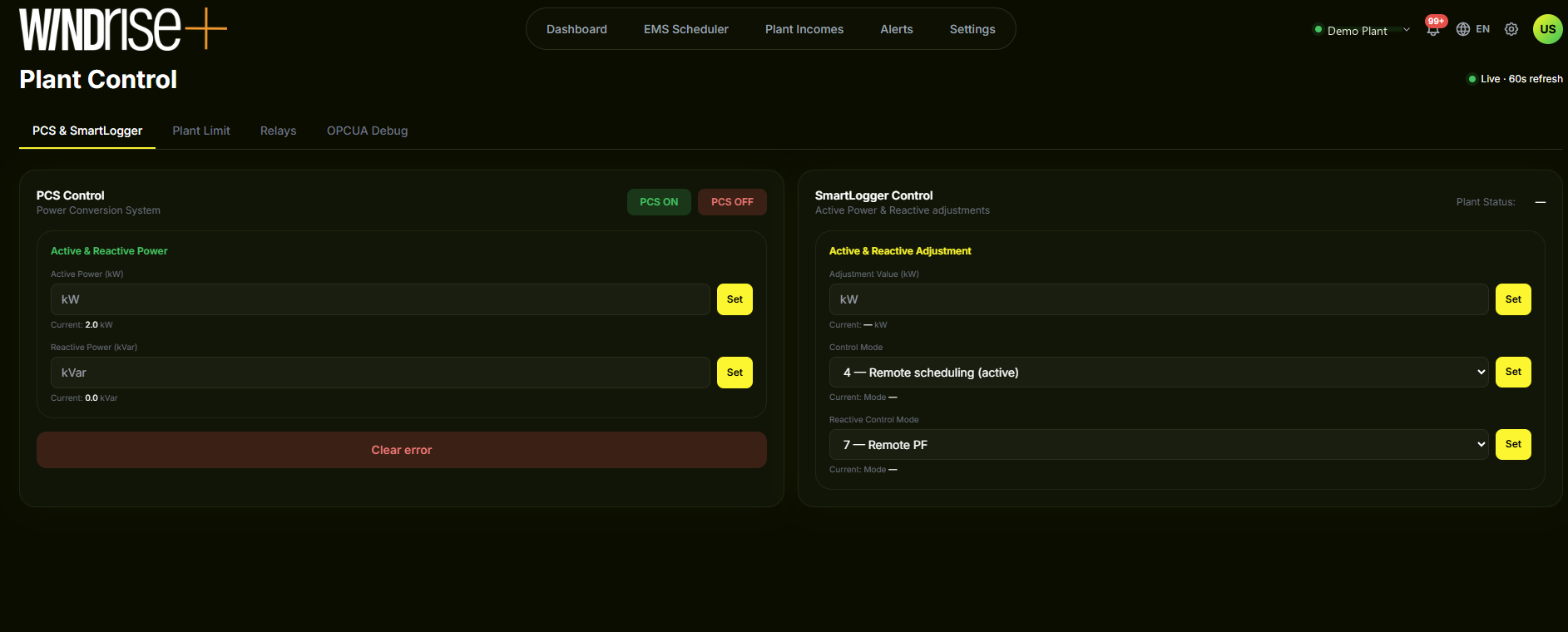Click the PCS ON button
1568x632 pixels.
tap(659, 202)
